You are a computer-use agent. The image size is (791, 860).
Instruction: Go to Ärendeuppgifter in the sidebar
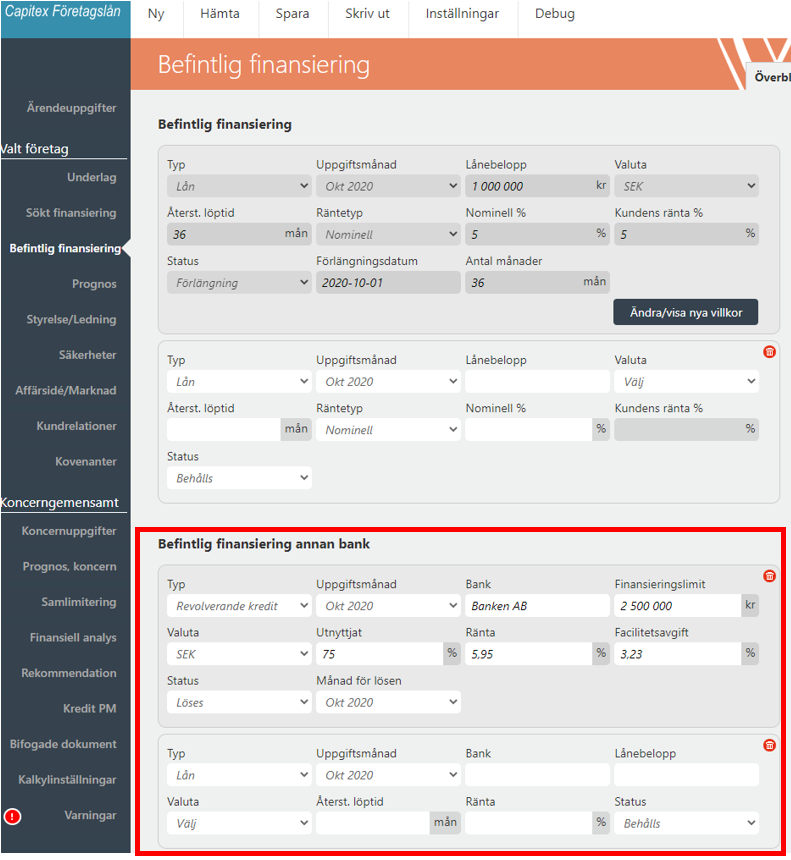(x=71, y=108)
